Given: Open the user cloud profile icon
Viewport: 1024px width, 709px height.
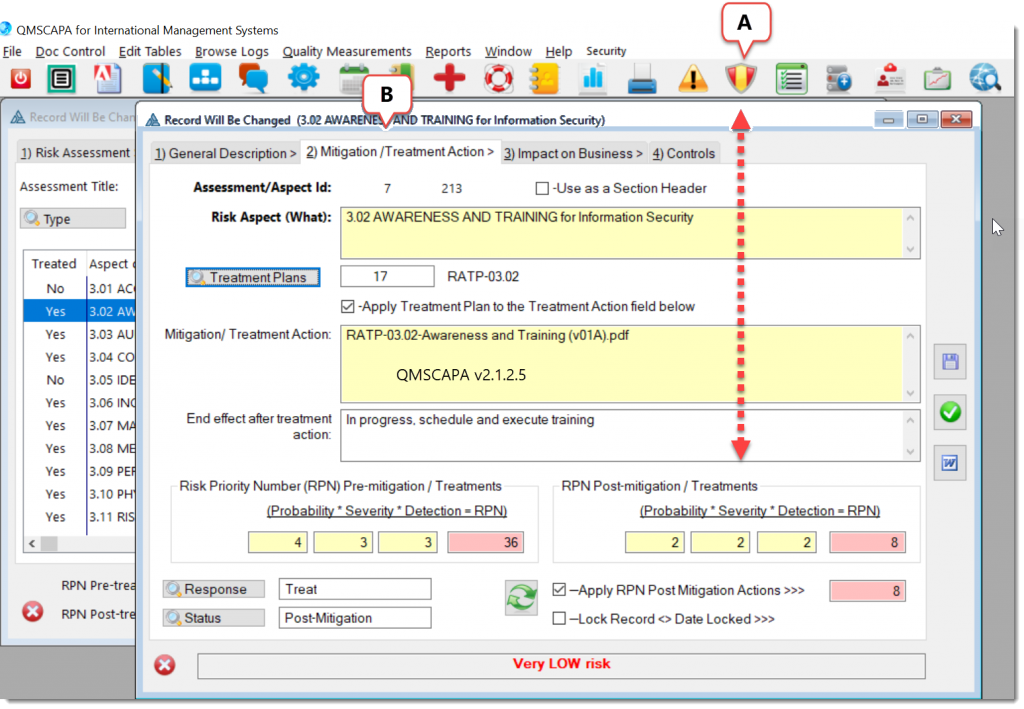Looking at the screenshot, I should coord(889,78).
